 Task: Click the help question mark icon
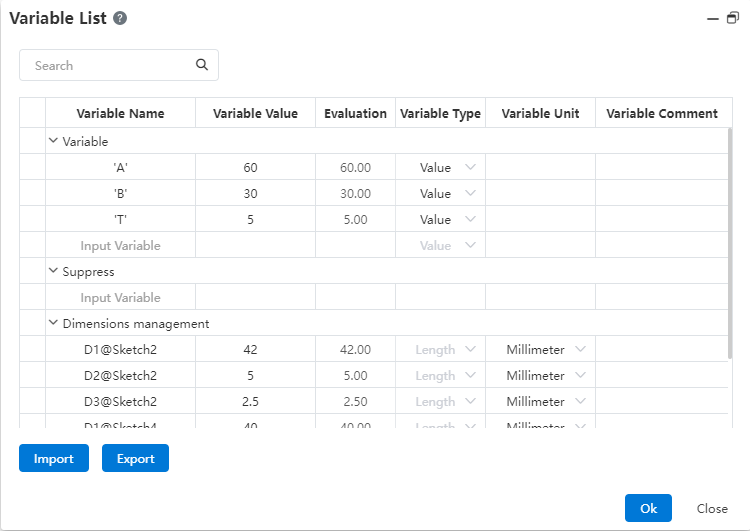click(x=120, y=18)
